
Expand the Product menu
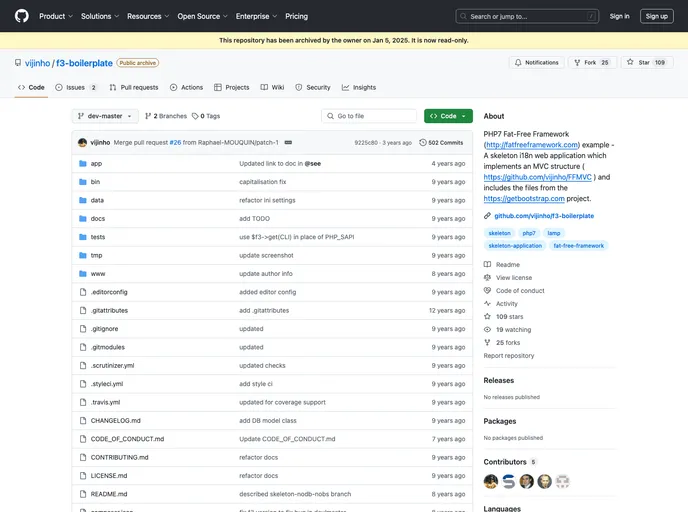[56, 16]
